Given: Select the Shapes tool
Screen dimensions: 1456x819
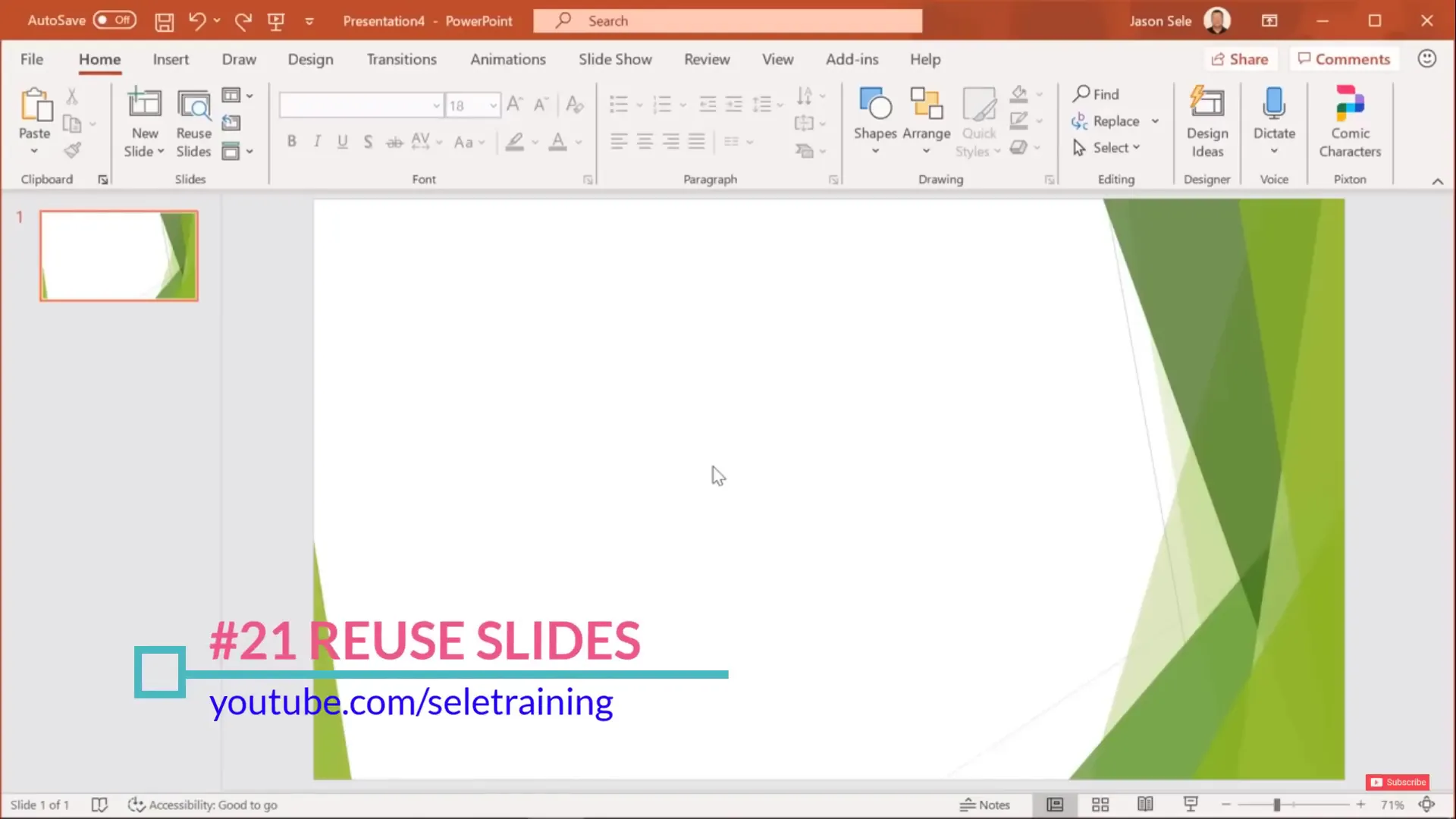Looking at the screenshot, I should [x=874, y=118].
